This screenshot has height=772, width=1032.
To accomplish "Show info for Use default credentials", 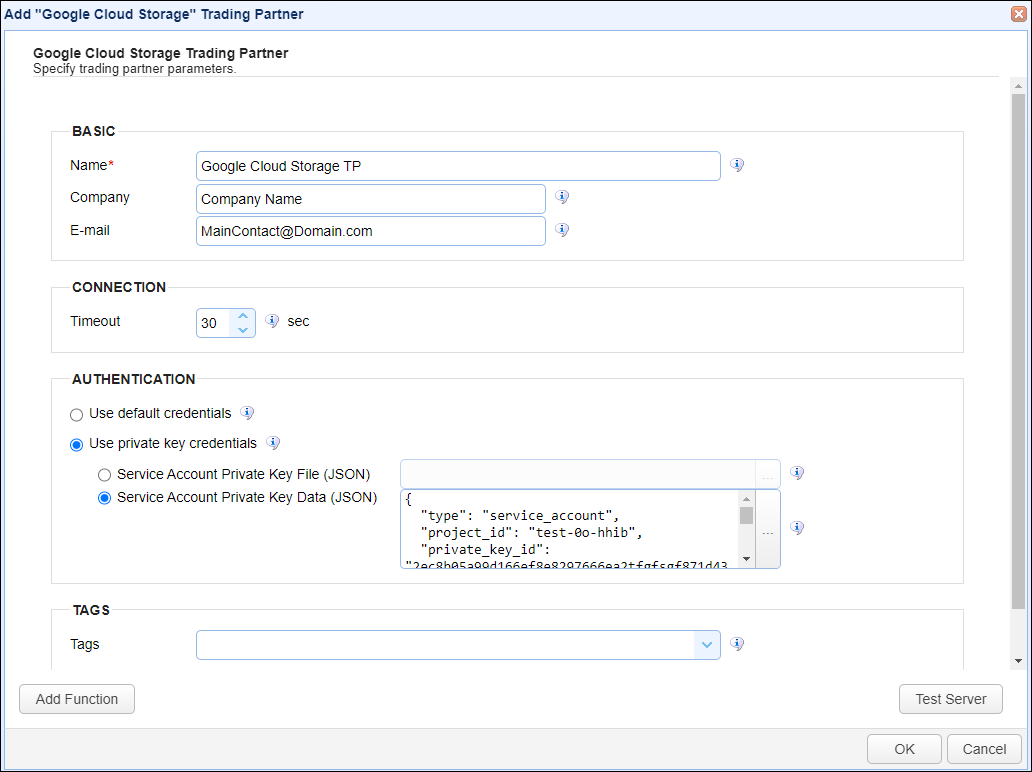I will pos(247,413).
